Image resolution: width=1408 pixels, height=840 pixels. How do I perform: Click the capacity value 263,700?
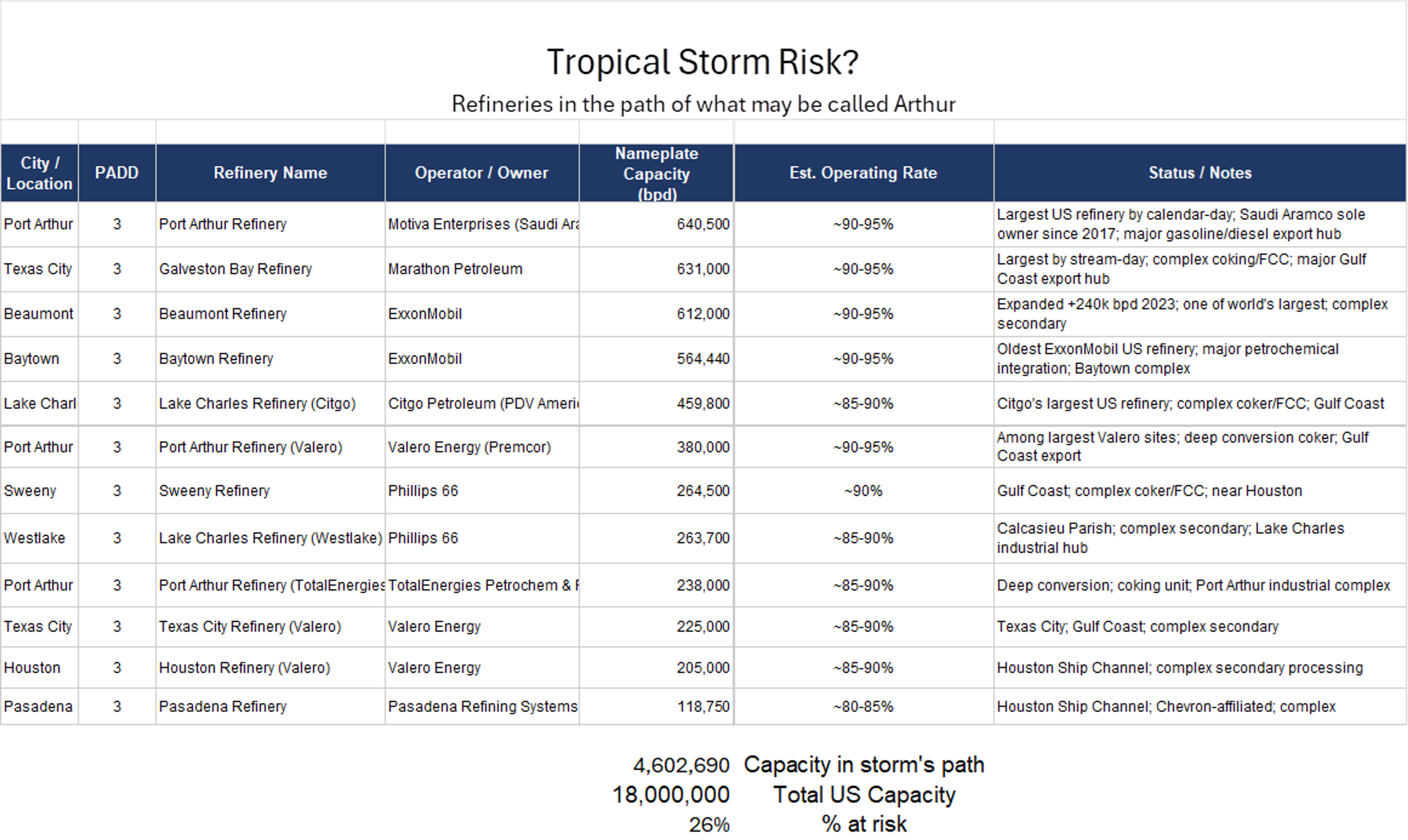point(656,538)
